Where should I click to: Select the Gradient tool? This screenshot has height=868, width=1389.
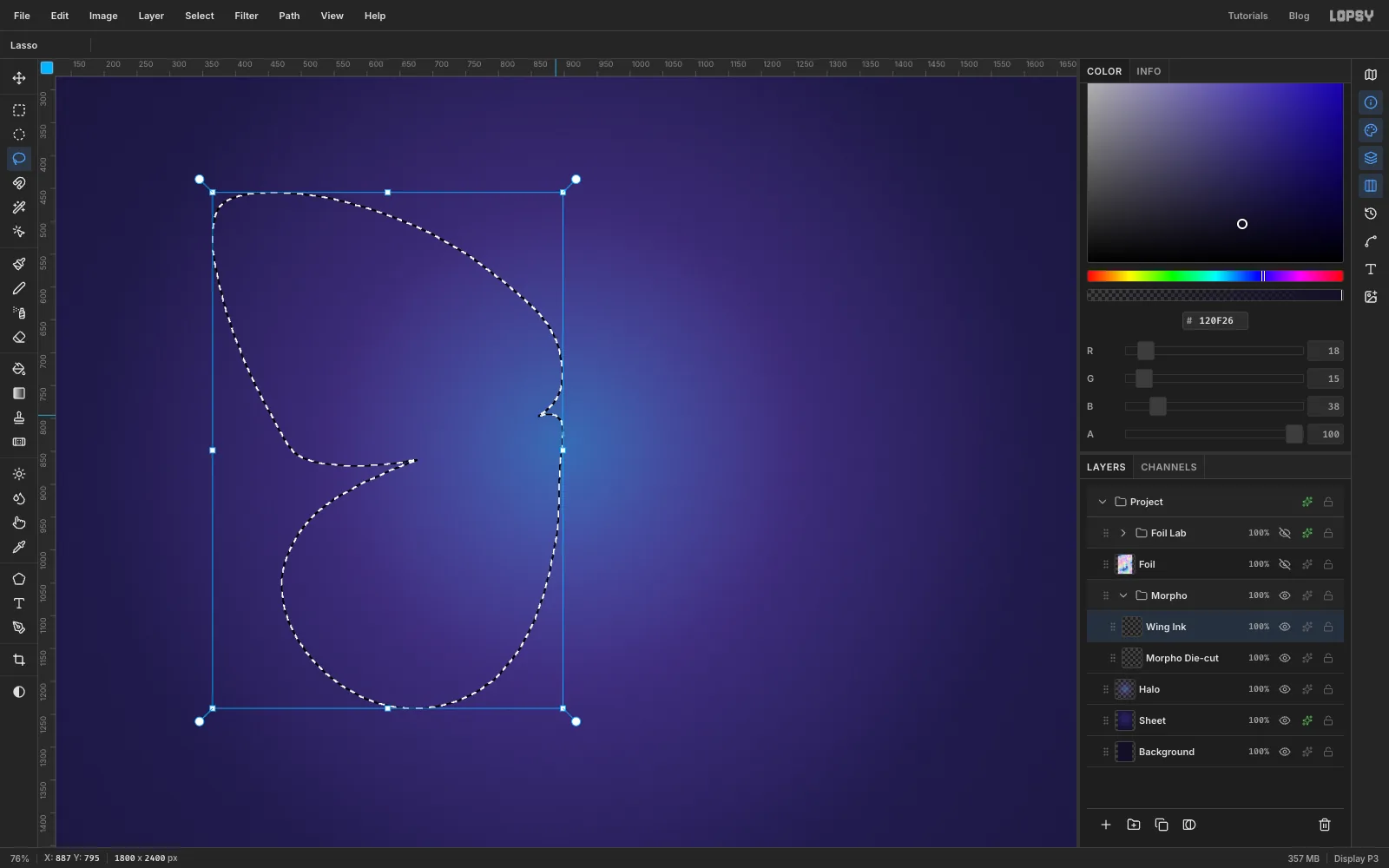tap(19, 393)
